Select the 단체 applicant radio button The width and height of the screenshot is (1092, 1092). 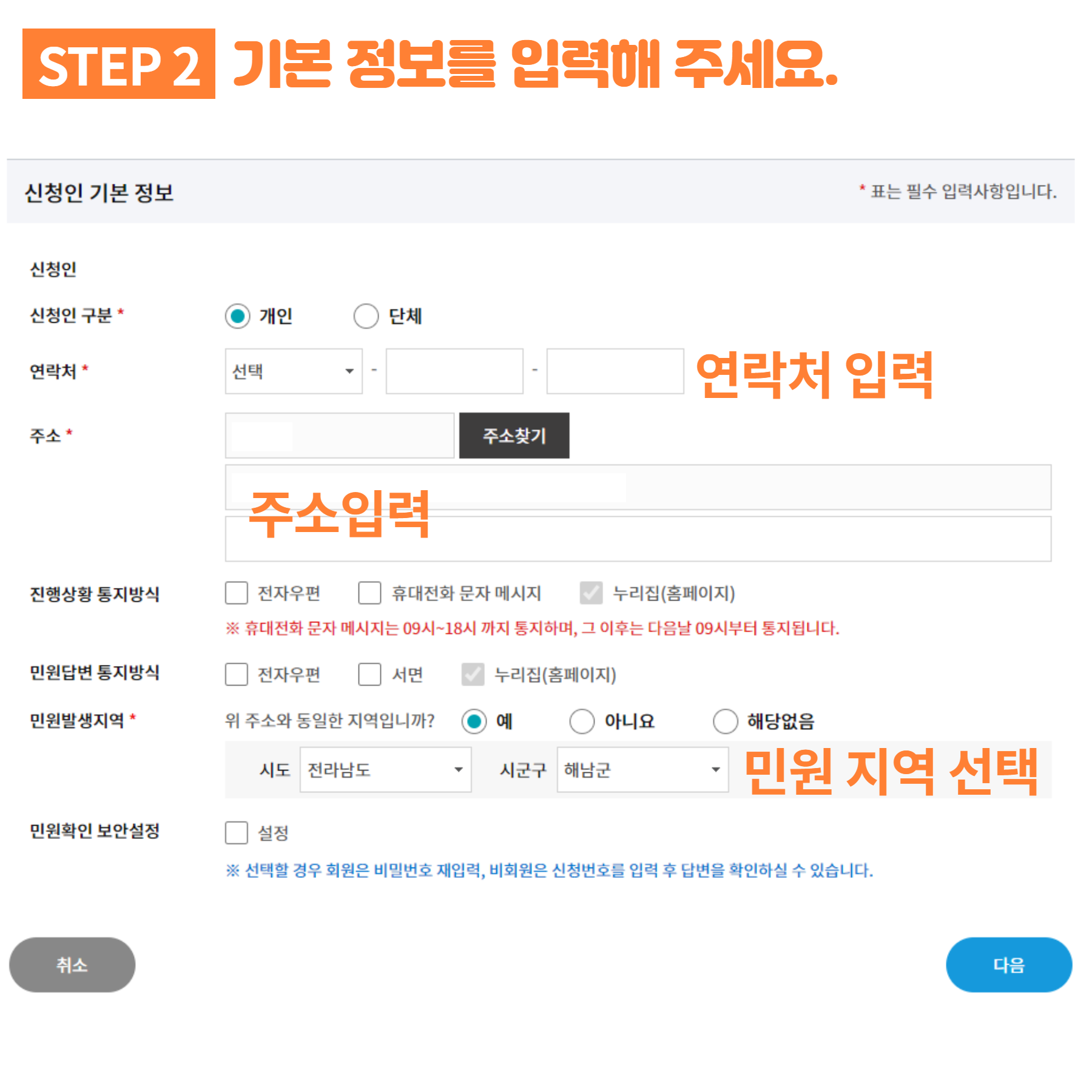pos(366,316)
